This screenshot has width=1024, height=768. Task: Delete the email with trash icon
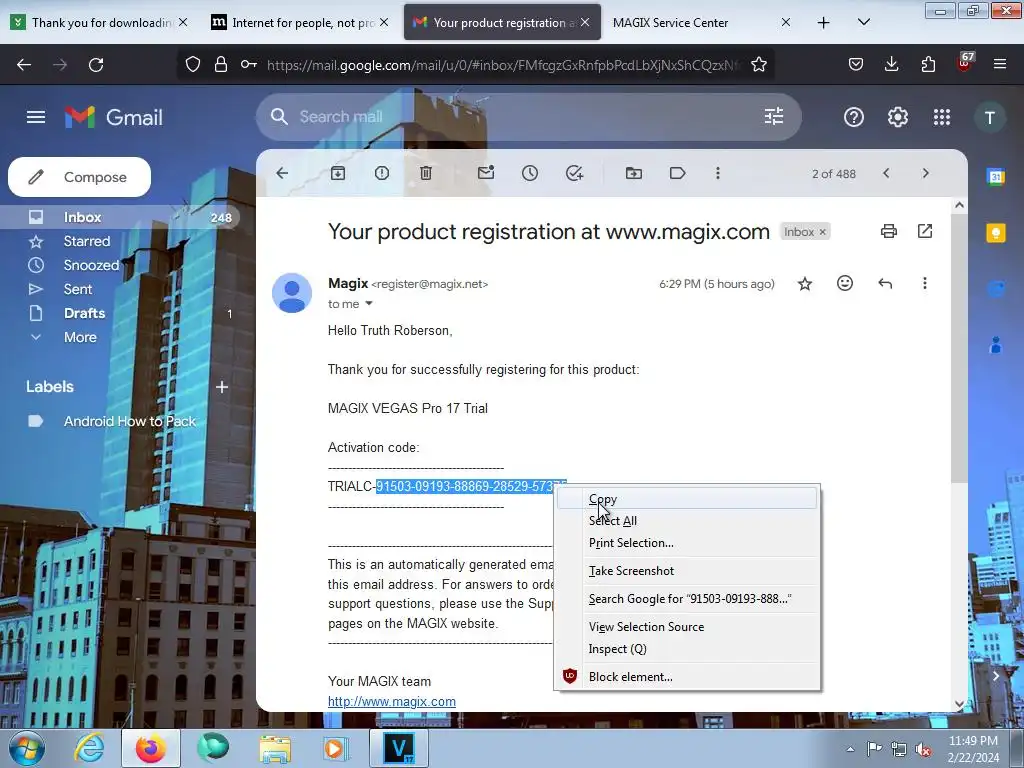coord(426,173)
